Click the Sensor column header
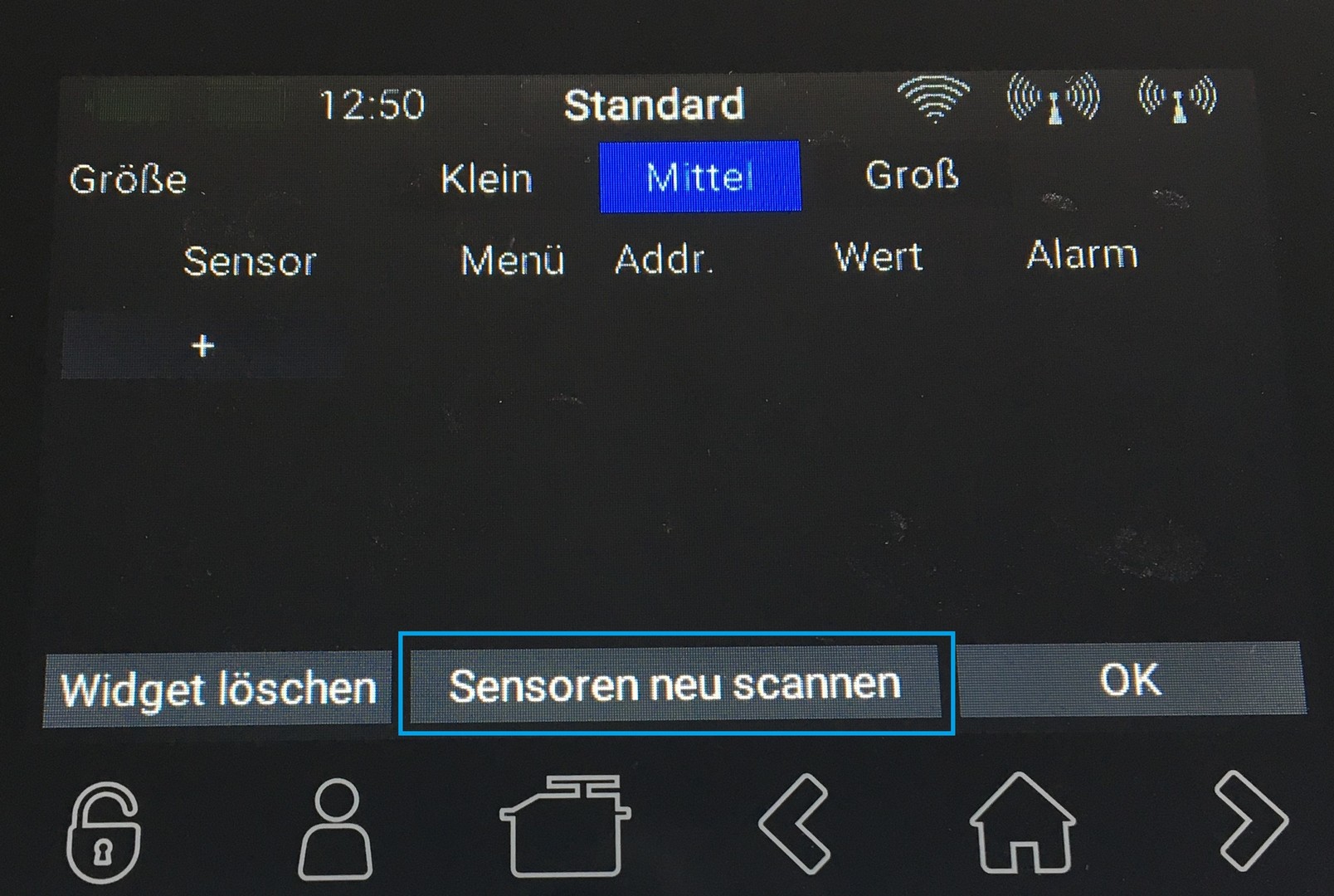 tap(250, 261)
